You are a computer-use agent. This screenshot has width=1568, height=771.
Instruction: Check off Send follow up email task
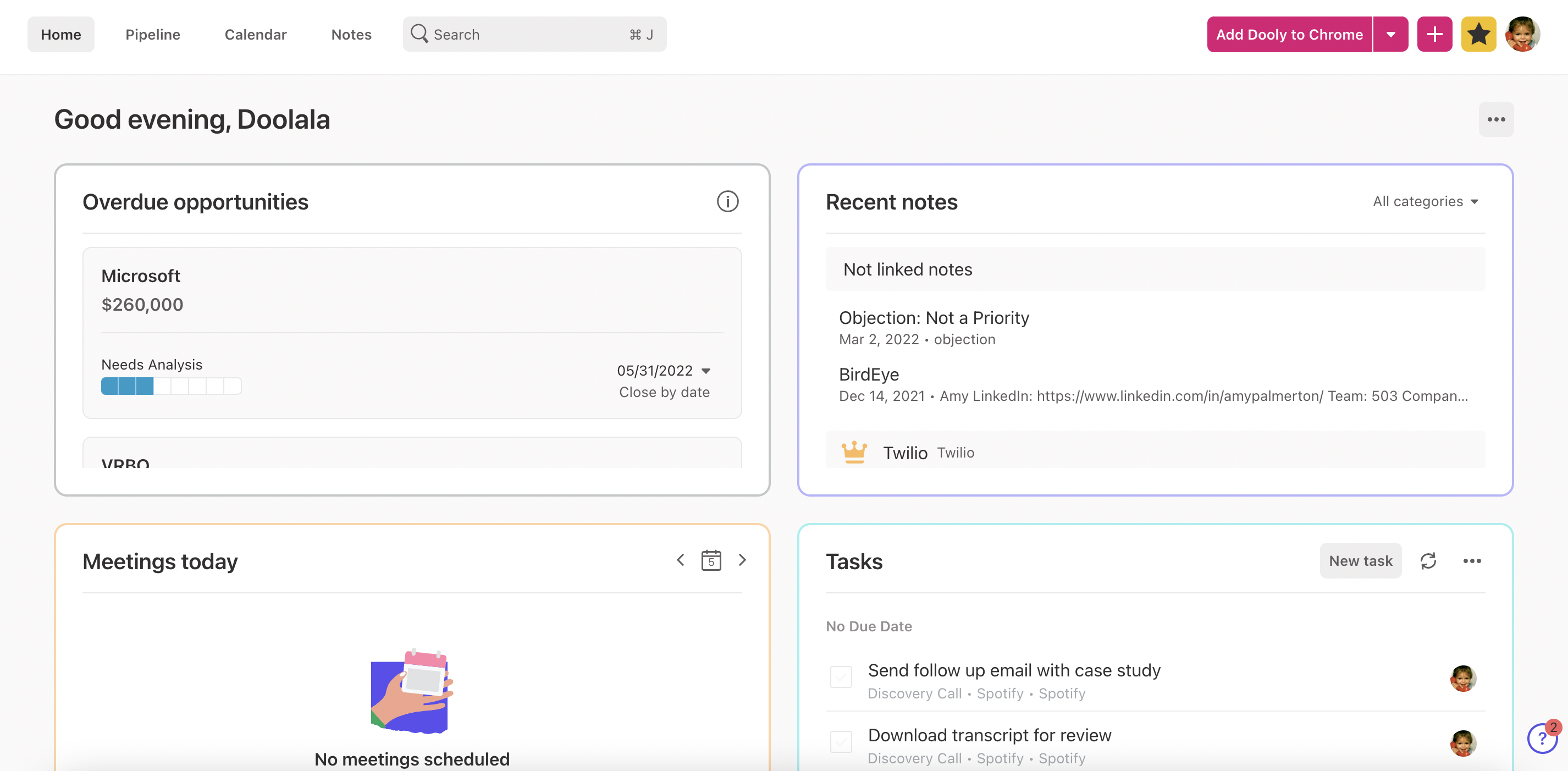pos(841,676)
